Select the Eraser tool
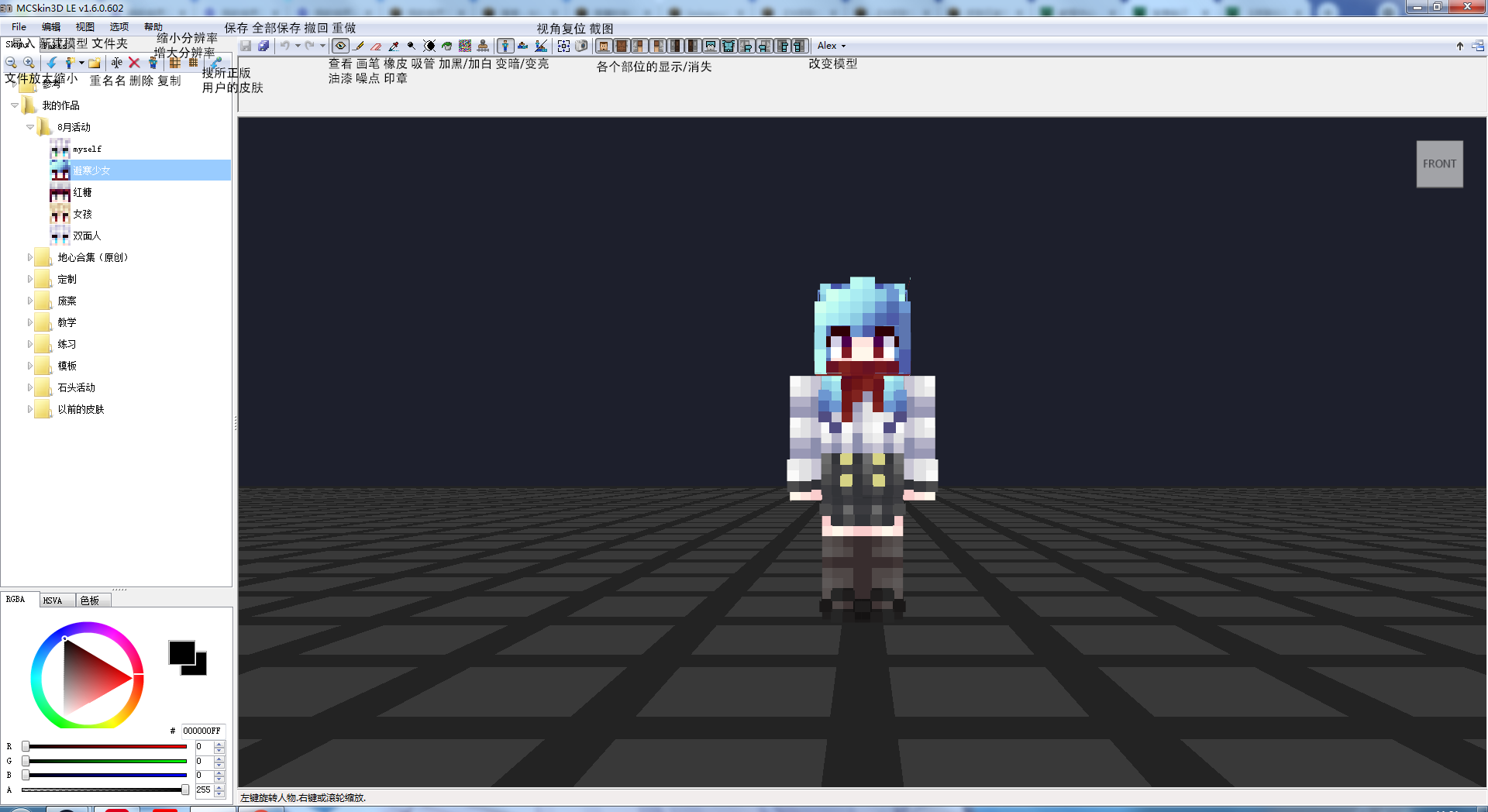Screen dimensions: 1488x812 (376, 46)
